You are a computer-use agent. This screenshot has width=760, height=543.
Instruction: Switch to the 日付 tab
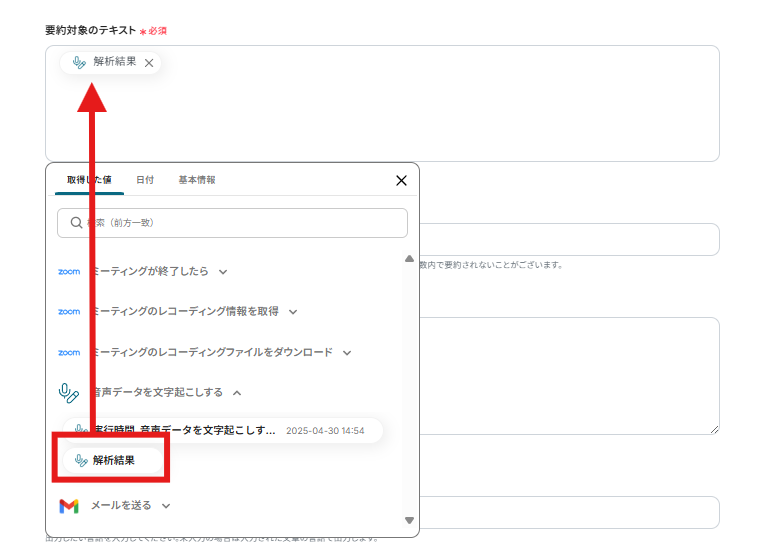click(x=145, y=180)
